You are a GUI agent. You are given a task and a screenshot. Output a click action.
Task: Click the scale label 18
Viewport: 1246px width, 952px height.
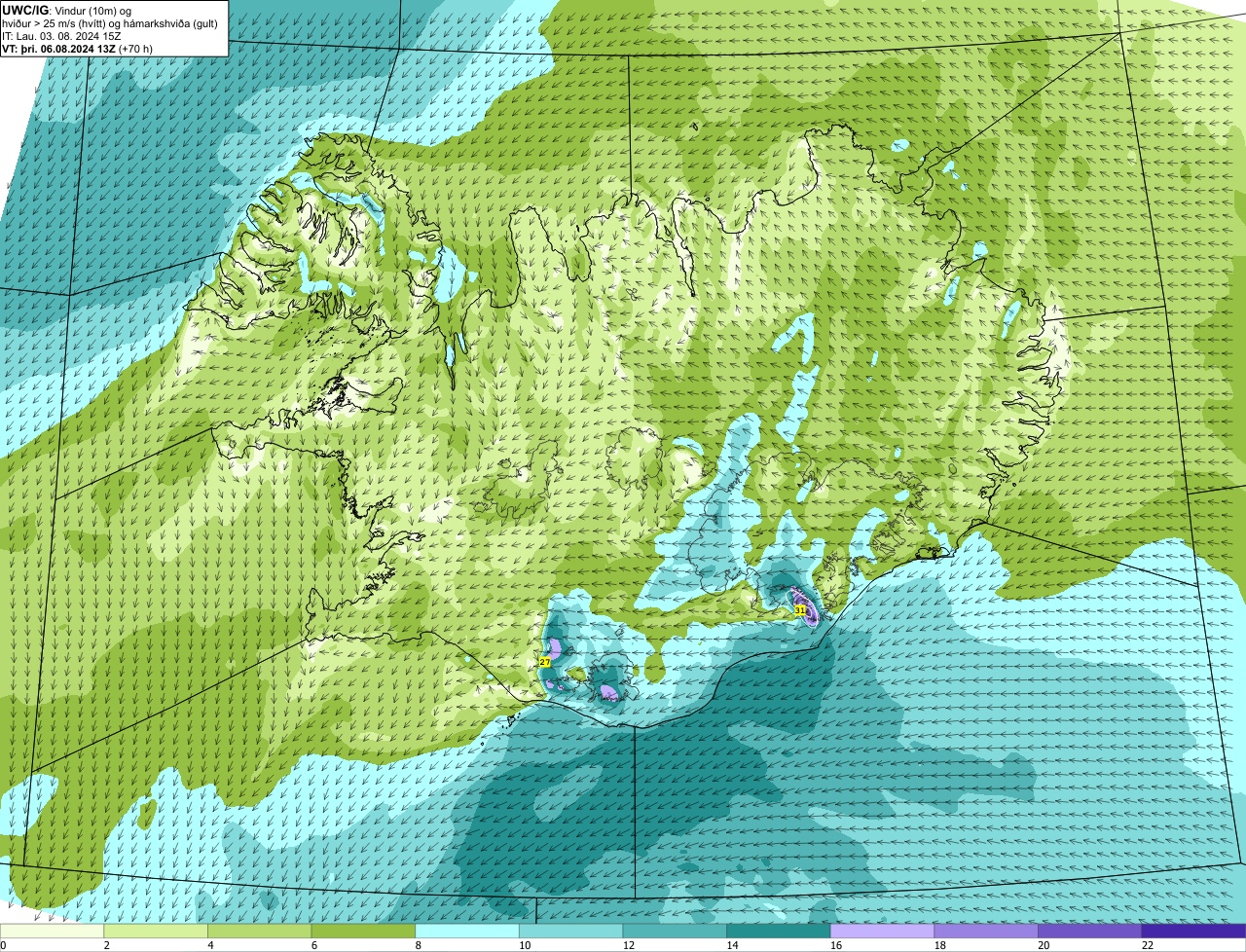(x=940, y=945)
